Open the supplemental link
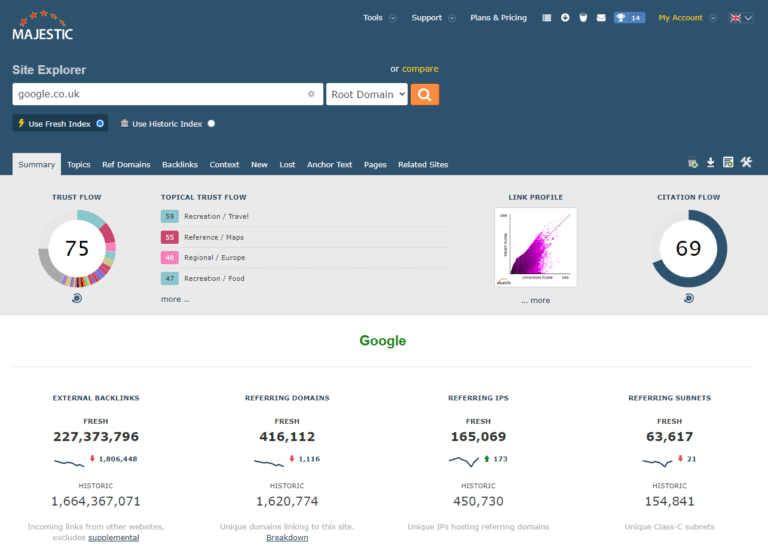The width and height of the screenshot is (768, 548). [x=114, y=538]
